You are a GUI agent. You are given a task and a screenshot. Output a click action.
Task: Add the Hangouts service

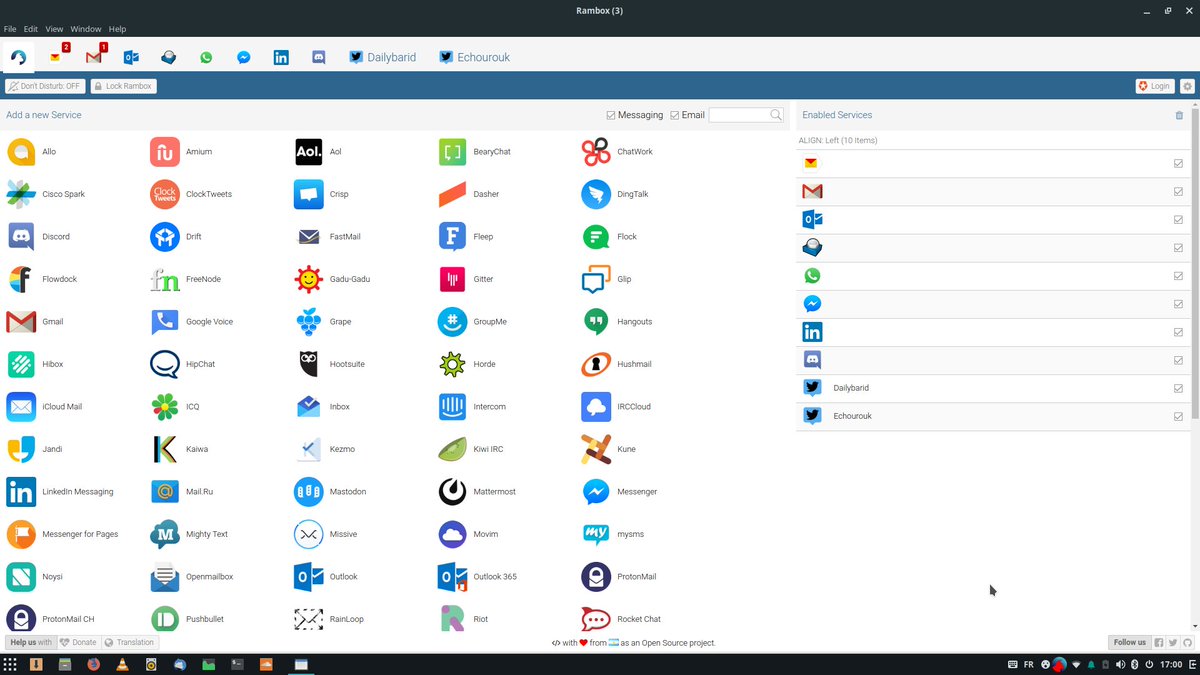(x=617, y=322)
